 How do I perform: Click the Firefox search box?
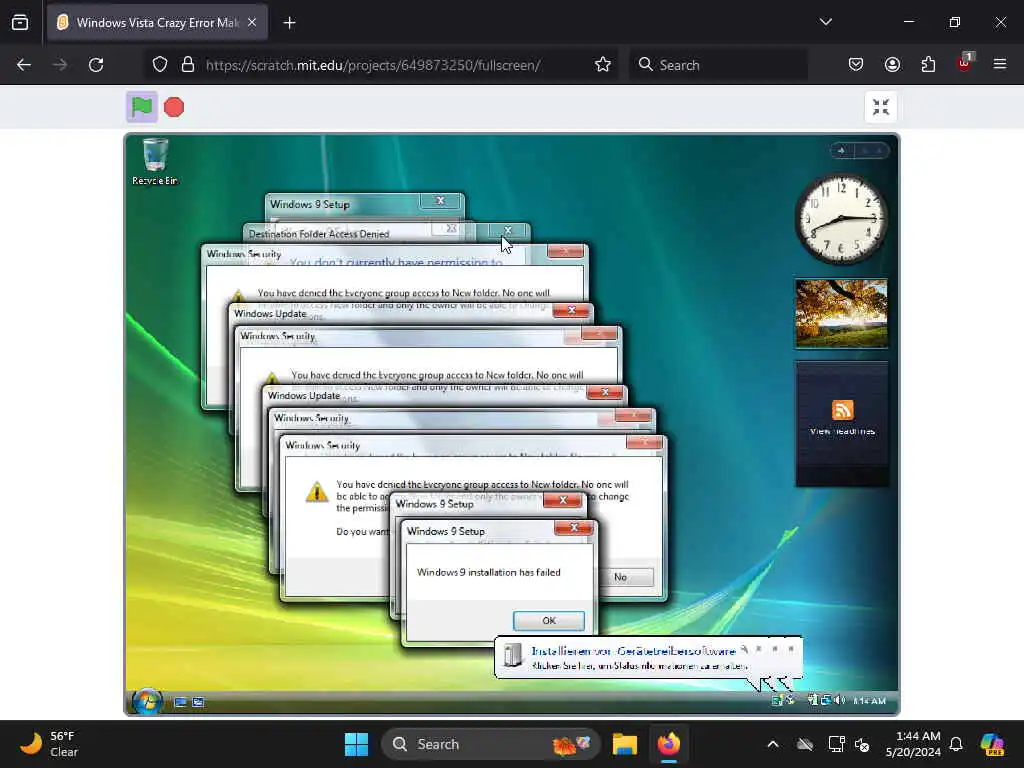(718, 65)
